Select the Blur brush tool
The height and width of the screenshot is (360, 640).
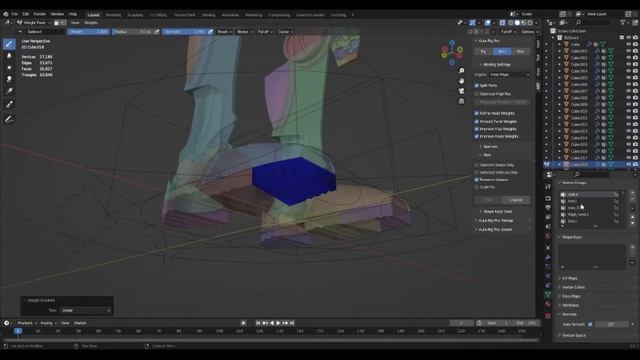[x=9, y=56]
